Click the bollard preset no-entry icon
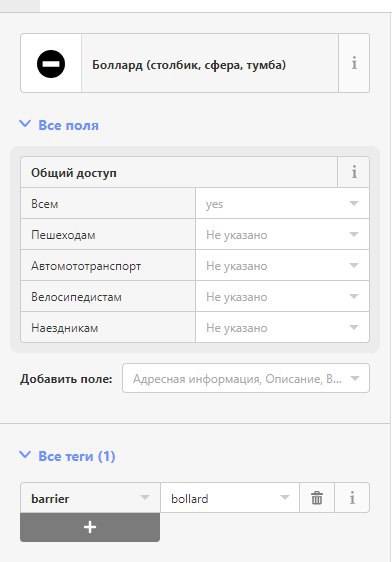Viewport: 392px width, 562px height. pos(51,64)
